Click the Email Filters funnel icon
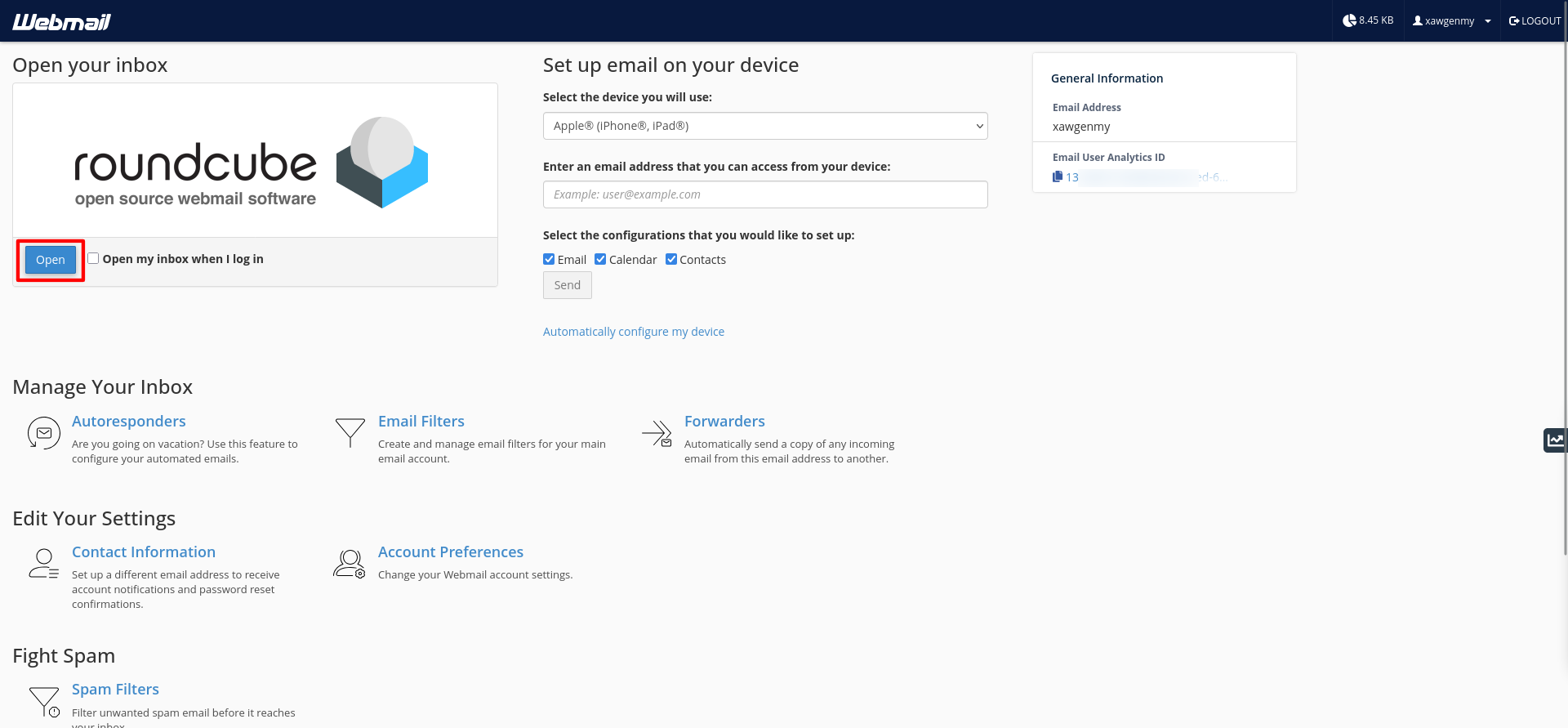This screenshot has height=728, width=1568. pos(350,432)
